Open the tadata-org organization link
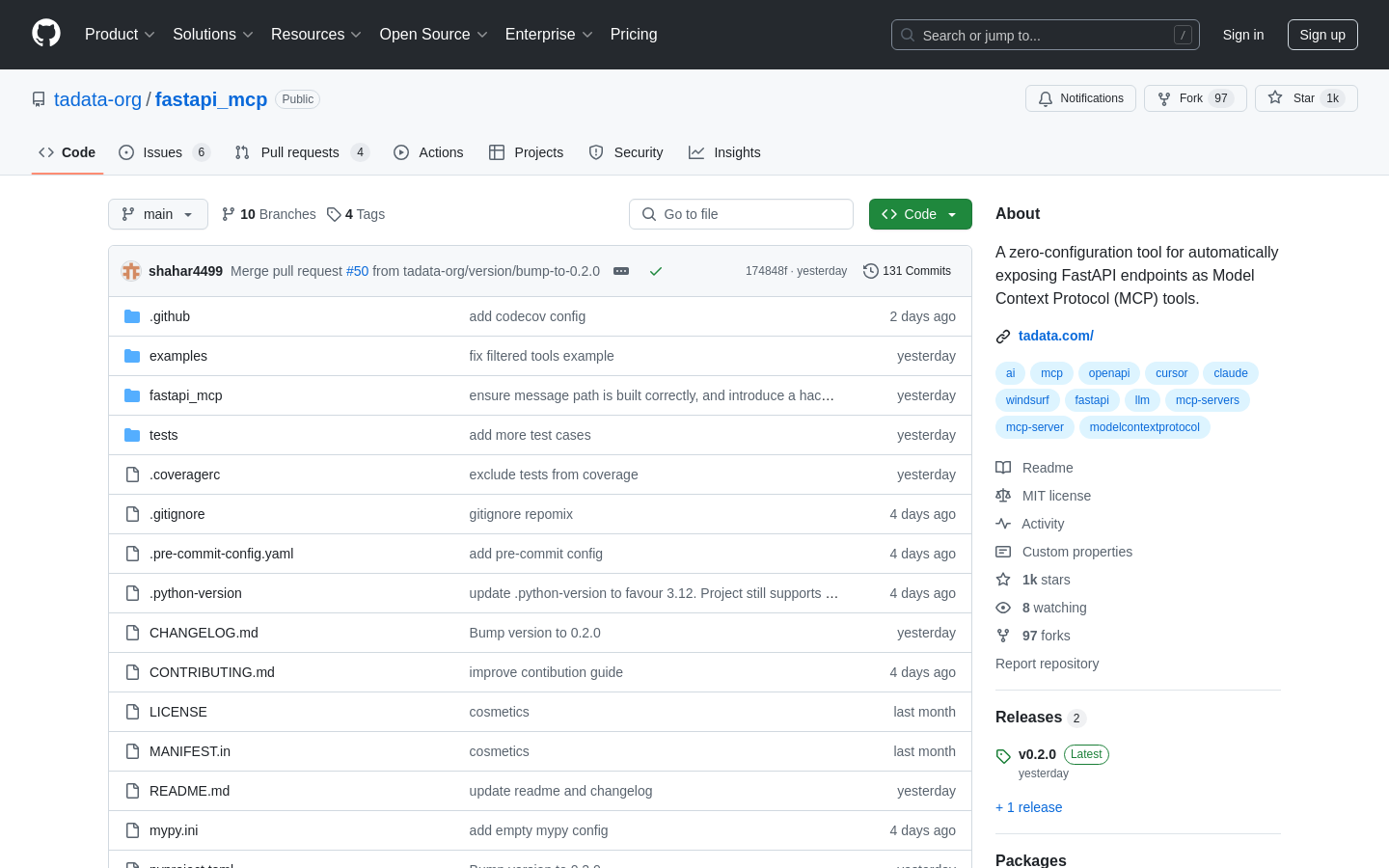1389x868 pixels. [x=97, y=99]
